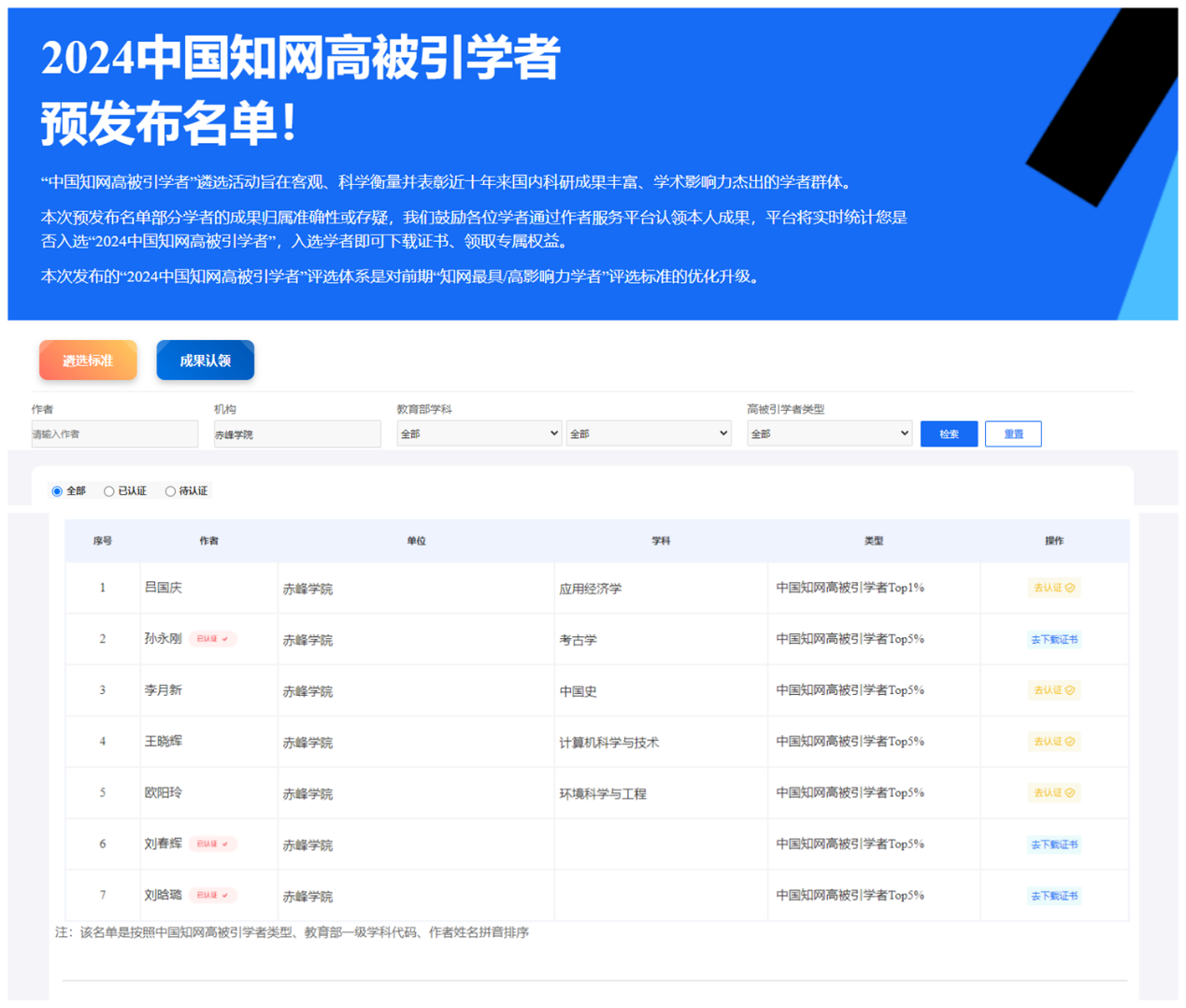Focus the 机构 input containing 赤峰学院
1186x1008 pixels.
[297, 433]
